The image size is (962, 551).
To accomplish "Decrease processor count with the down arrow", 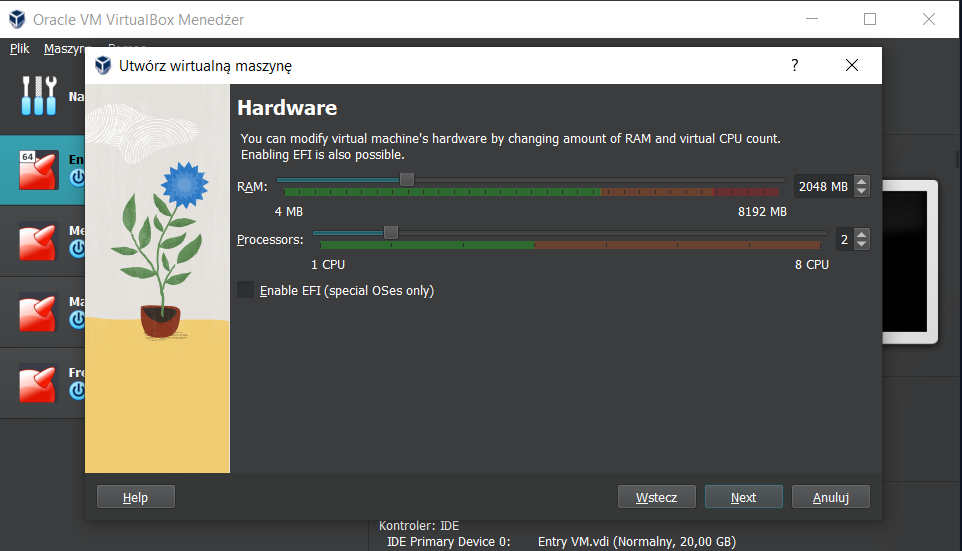I will coord(862,244).
